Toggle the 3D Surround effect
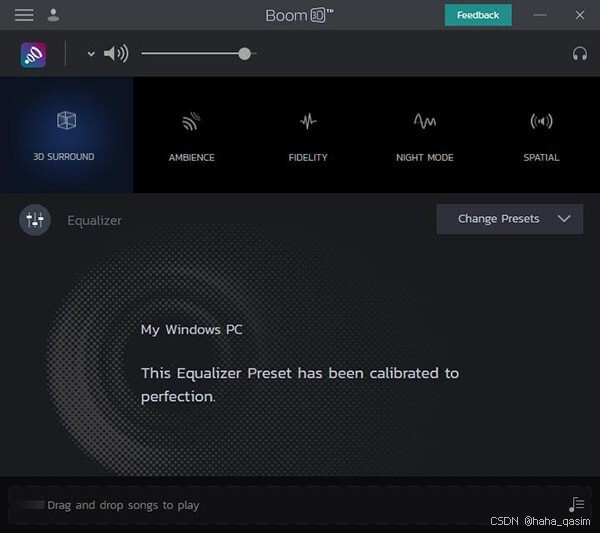 [x=66, y=135]
